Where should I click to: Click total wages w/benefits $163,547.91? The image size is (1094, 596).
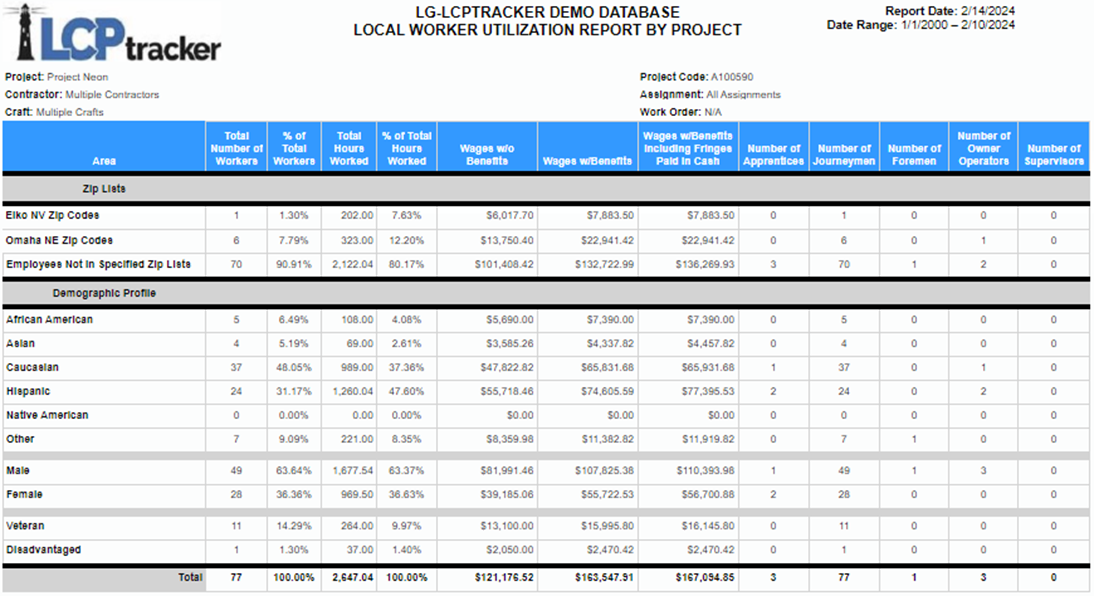click(x=604, y=577)
